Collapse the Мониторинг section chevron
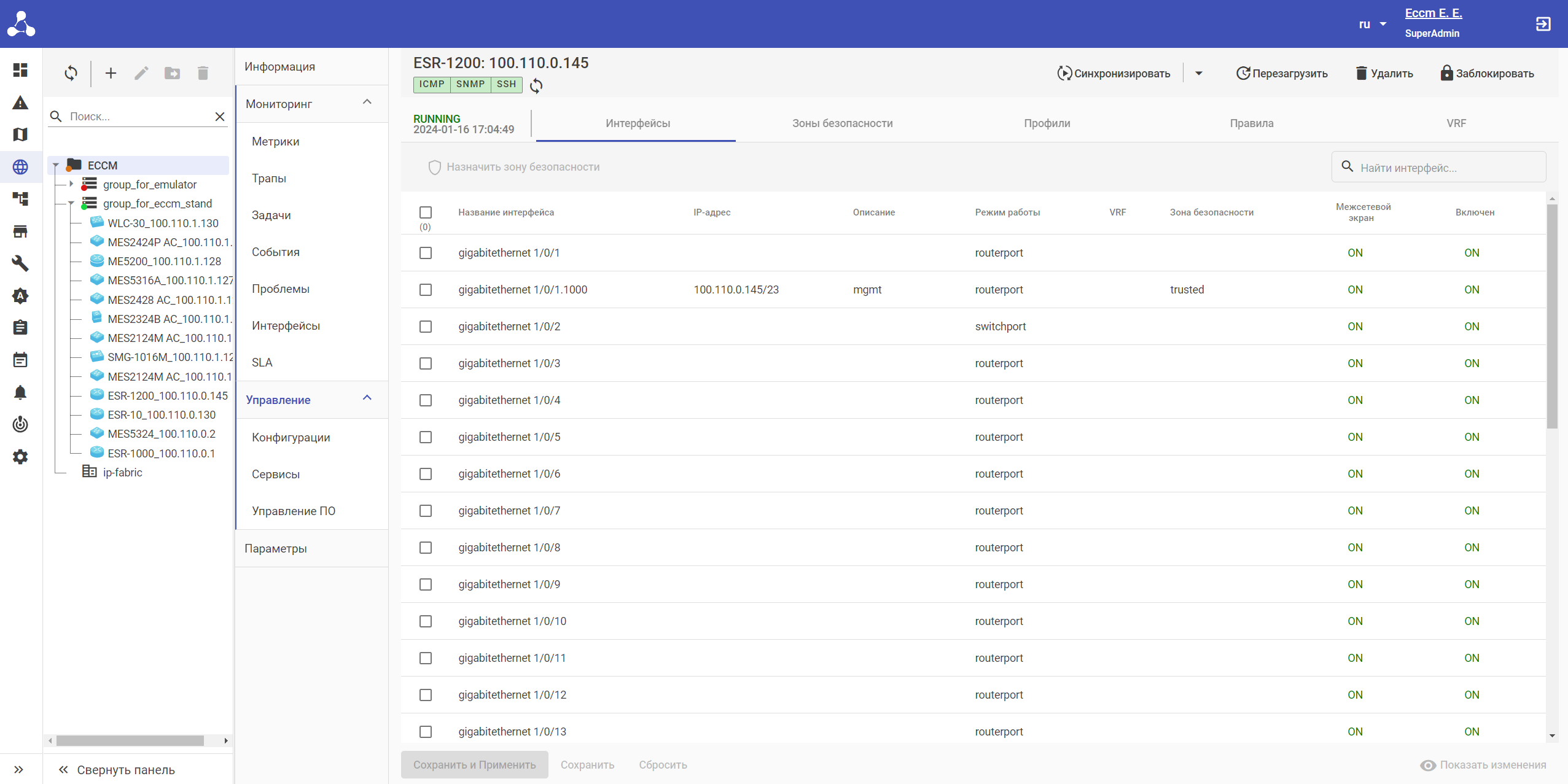1568x784 pixels. 367,103
